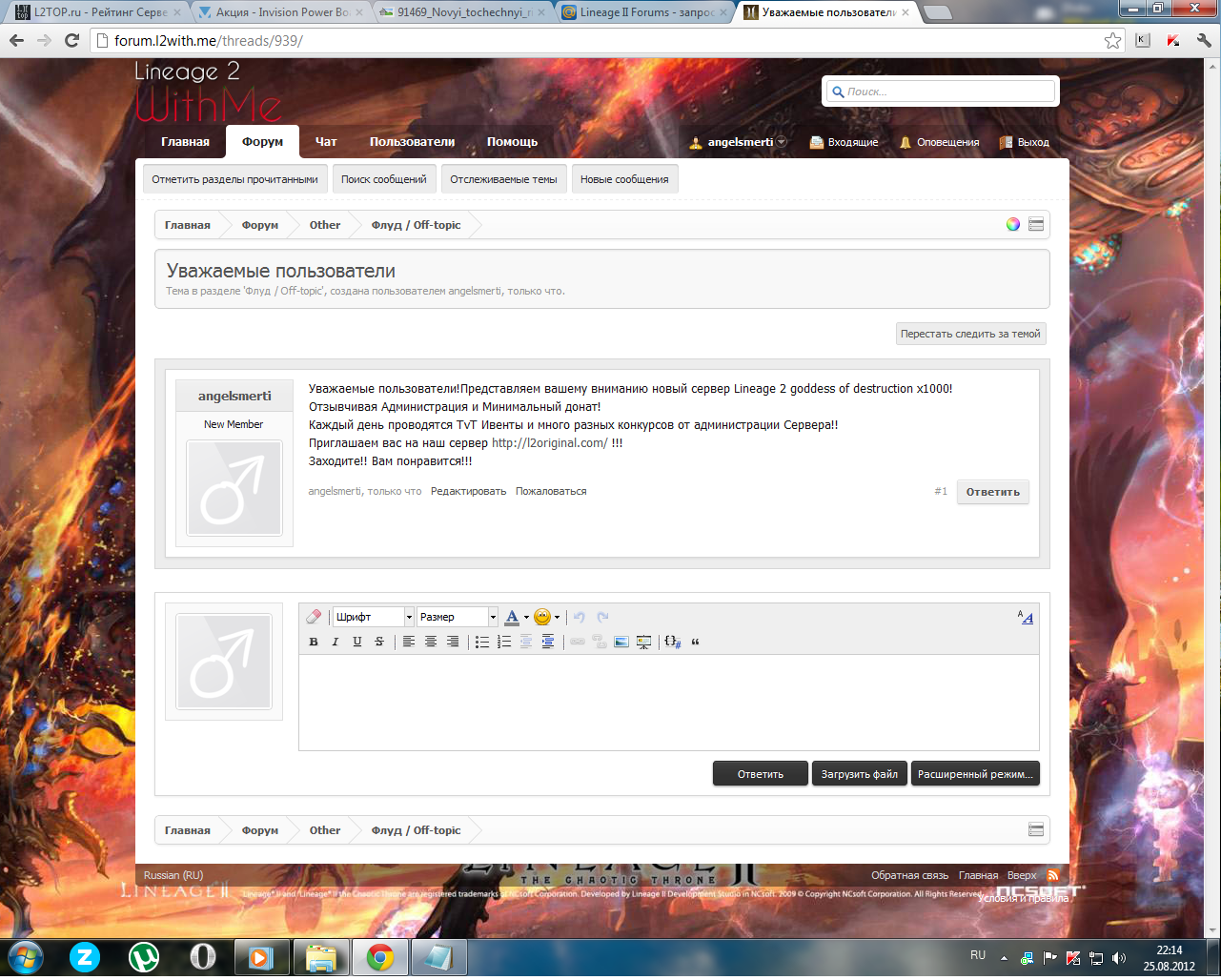1221x980 pixels.
Task: Toggle underline formatting in editor
Action: tap(357, 642)
